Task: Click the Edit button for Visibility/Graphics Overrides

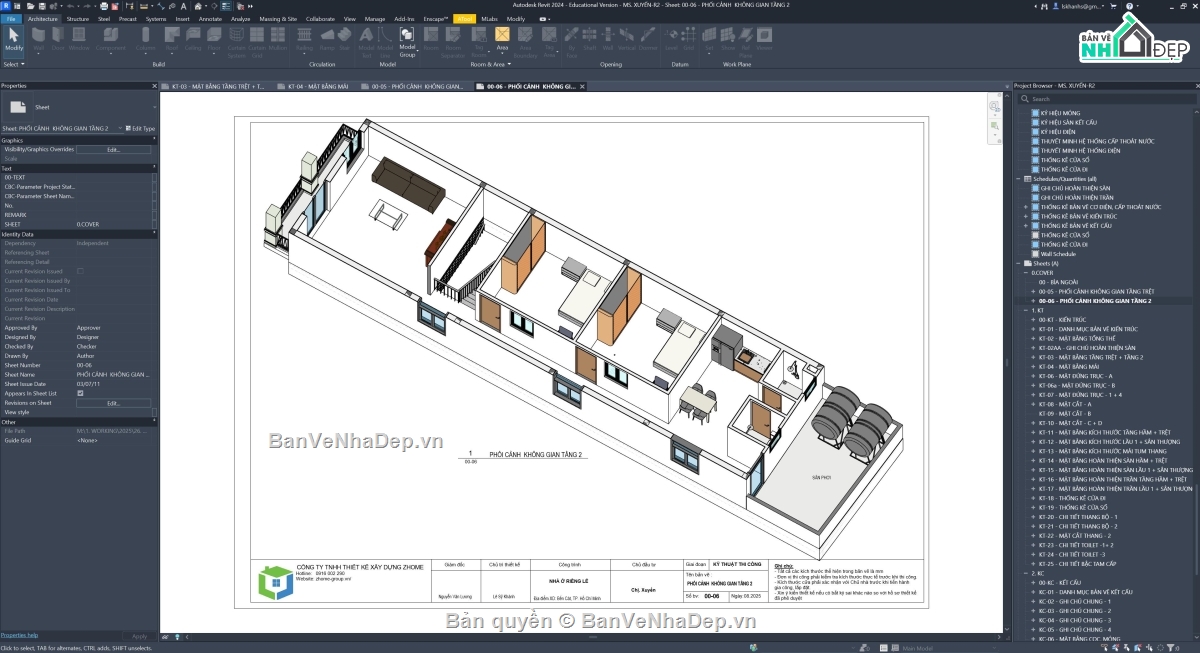Action: 114,149
